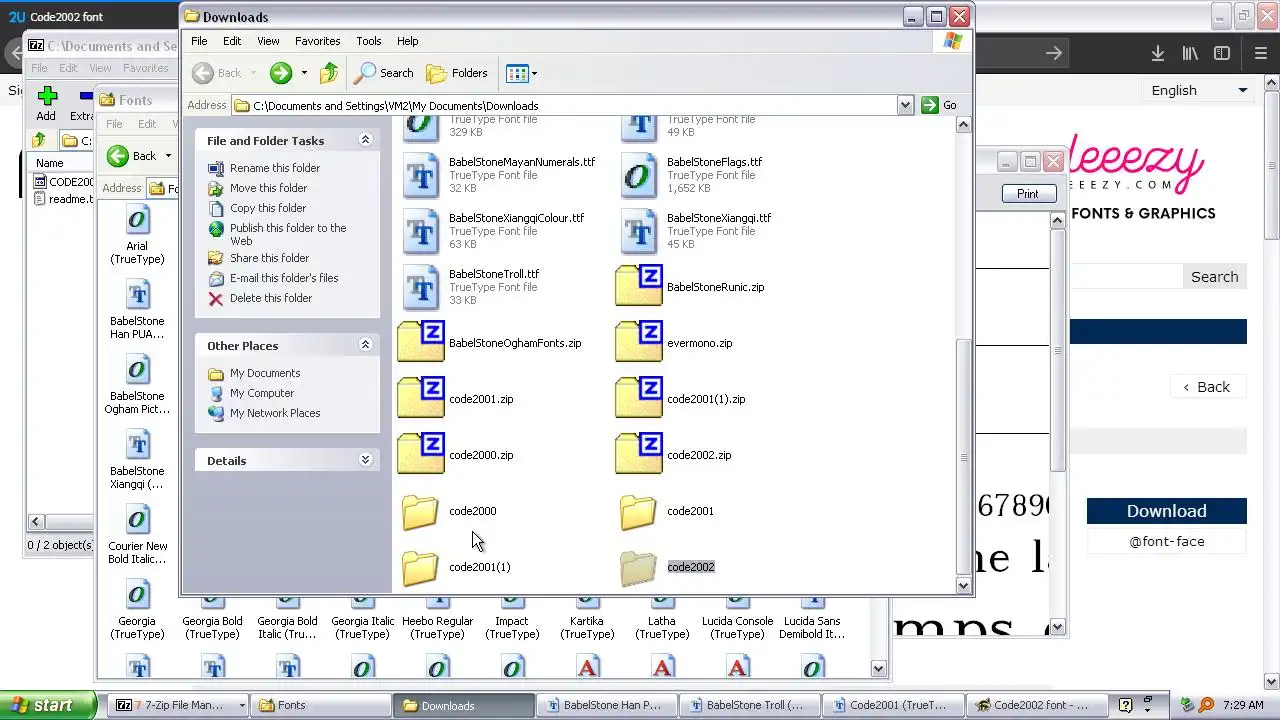Click Back button in the Fonts window
The image size is (1280, 720).
134,155
